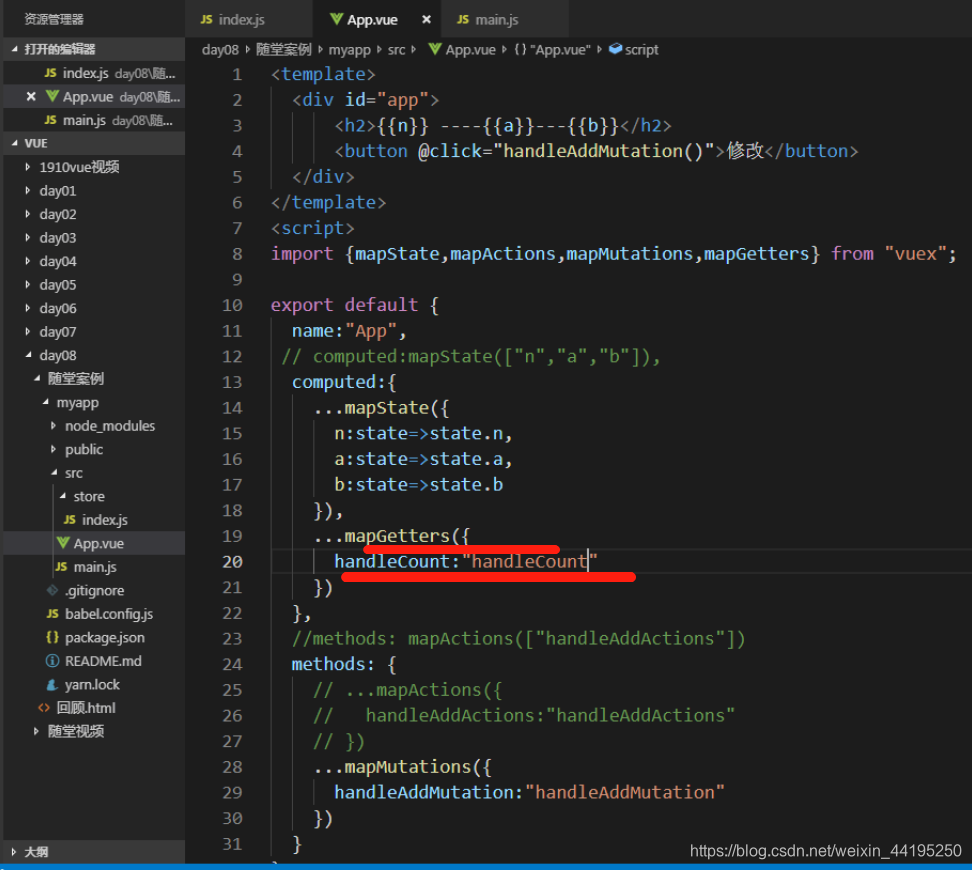Expand the public folder

pyautogui.click(x=53, y=450)
